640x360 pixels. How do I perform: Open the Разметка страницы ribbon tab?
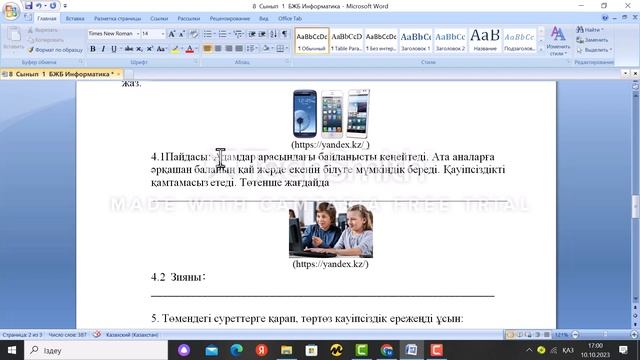(117, 18)
